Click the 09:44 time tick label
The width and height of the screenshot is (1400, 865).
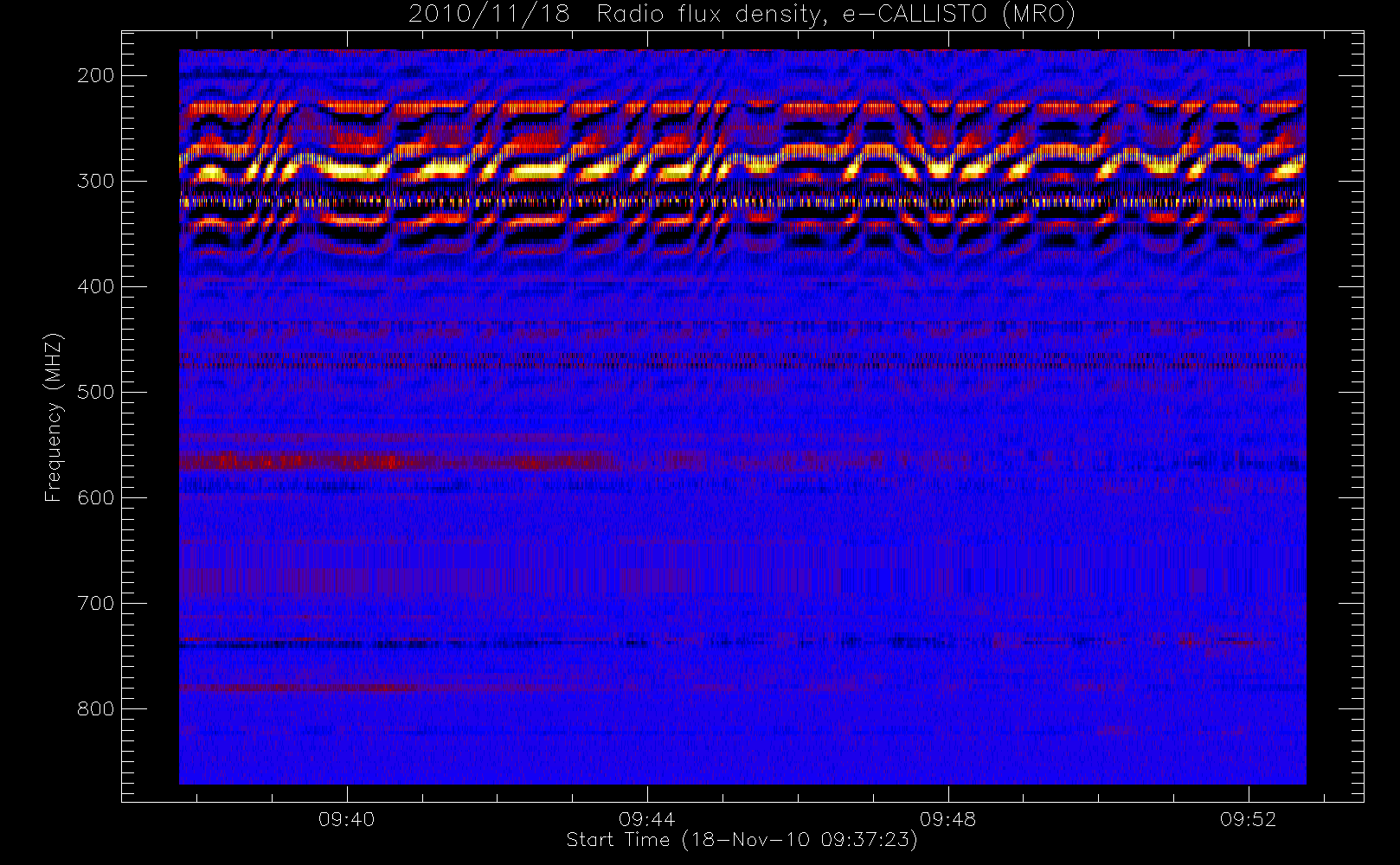coord(647,819)
